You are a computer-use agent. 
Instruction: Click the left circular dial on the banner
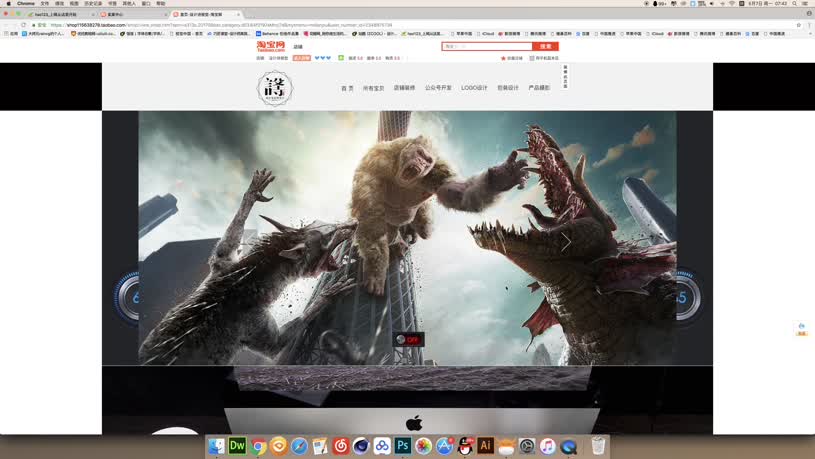point(127,298)
